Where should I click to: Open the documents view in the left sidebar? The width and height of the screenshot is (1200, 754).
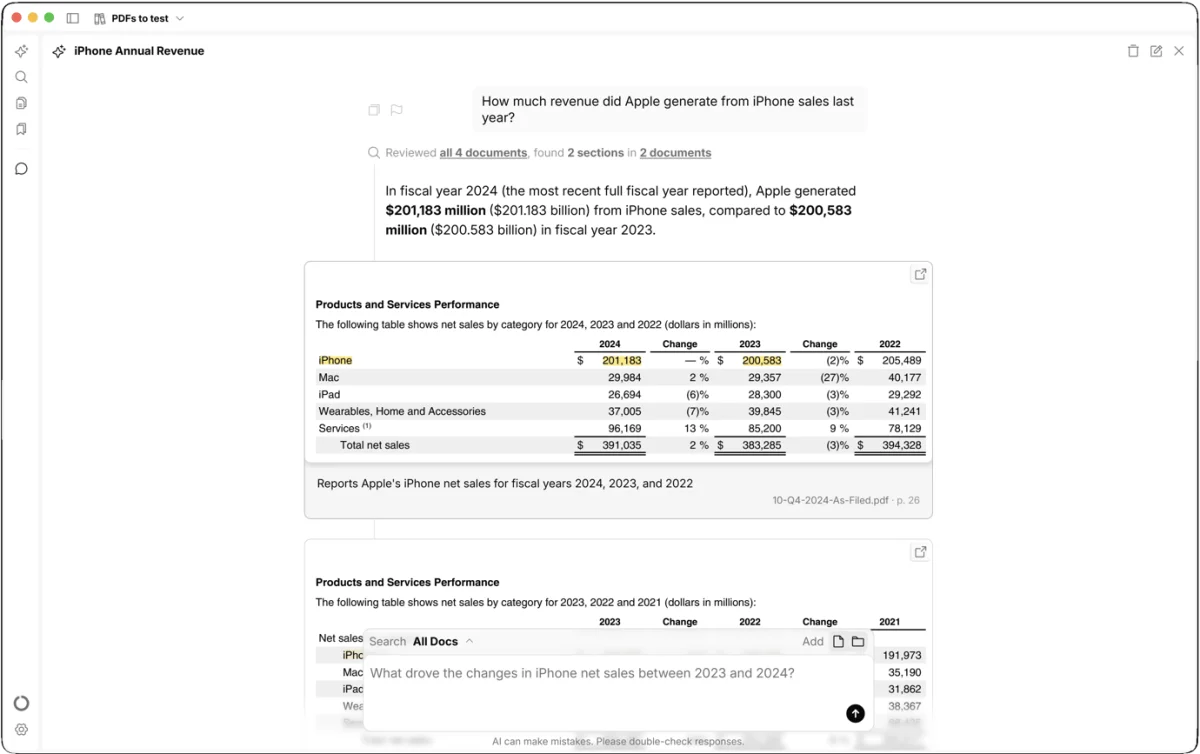[x=21, y=103]
